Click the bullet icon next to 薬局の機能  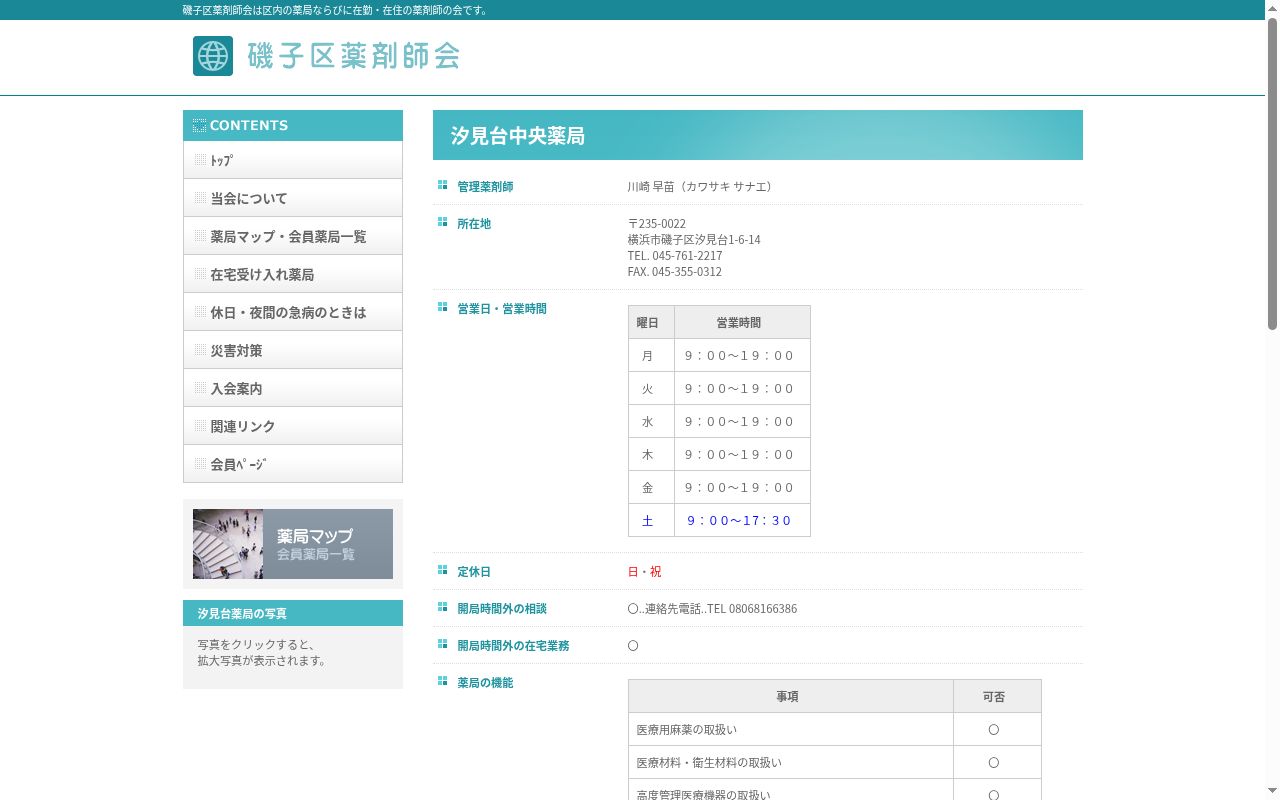(x=442, y=681)
